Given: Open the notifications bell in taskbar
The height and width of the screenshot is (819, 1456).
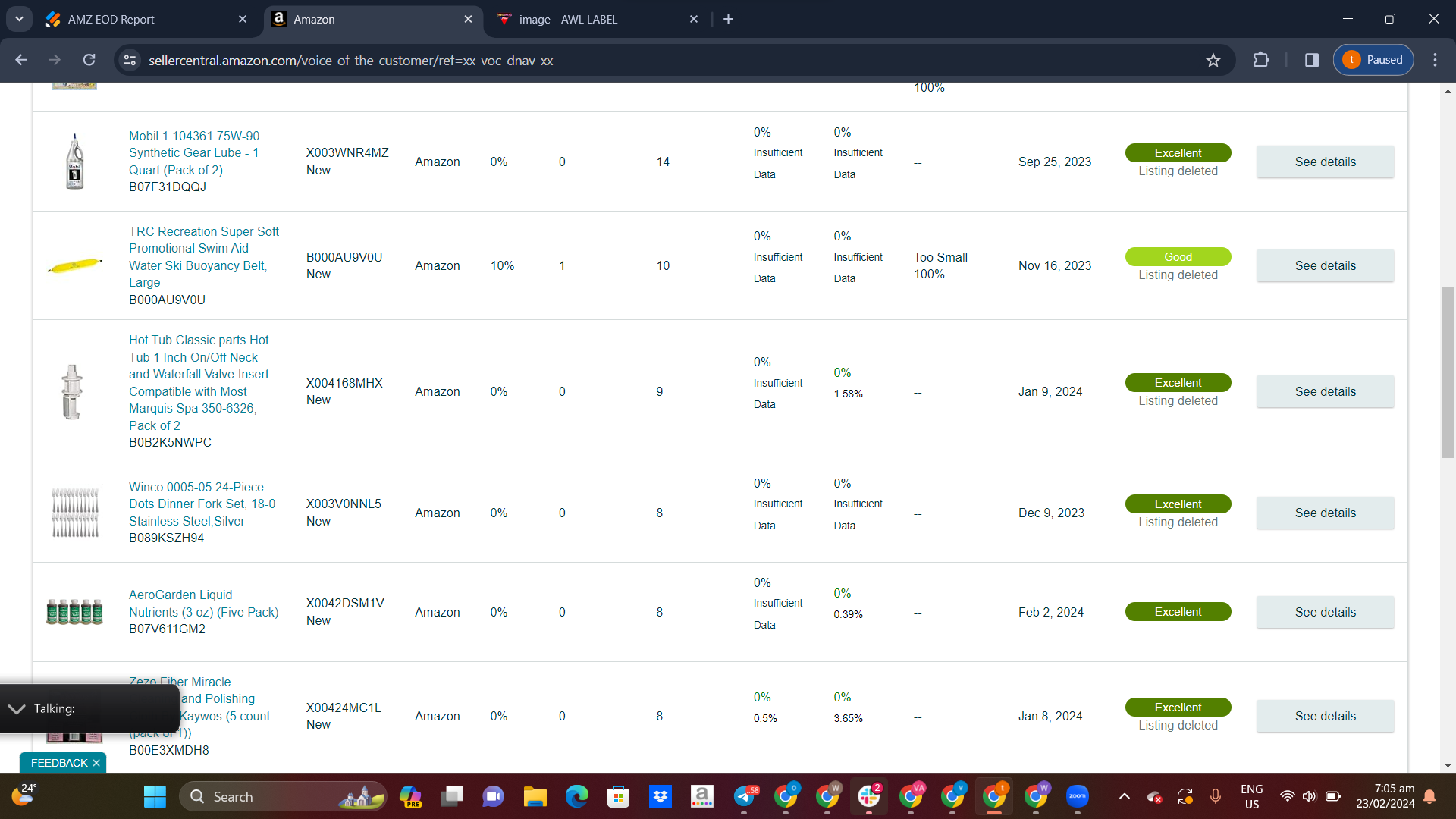Looking at the screenshot, I should click(x=1429, y=796).
